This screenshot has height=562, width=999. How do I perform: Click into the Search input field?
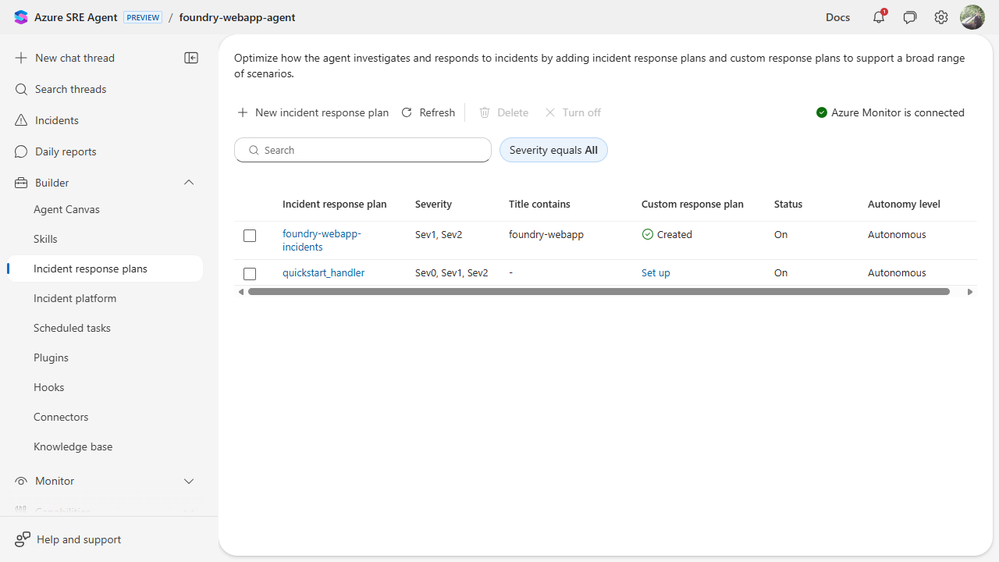pyautogui.click(x=370, y=150)
